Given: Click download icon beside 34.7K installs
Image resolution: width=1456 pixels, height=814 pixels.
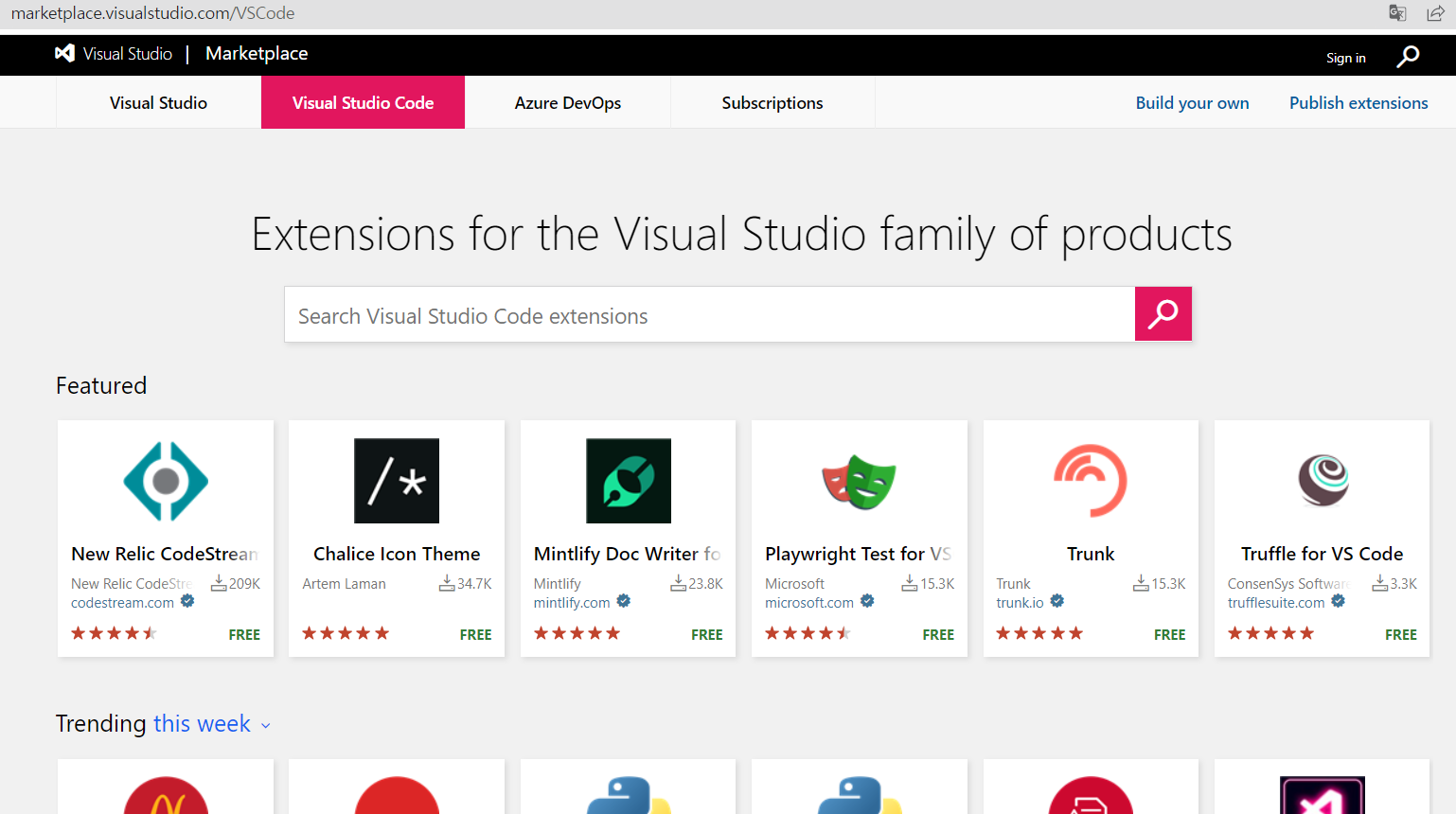Looking at the screenshot, I should click(447, 583).
